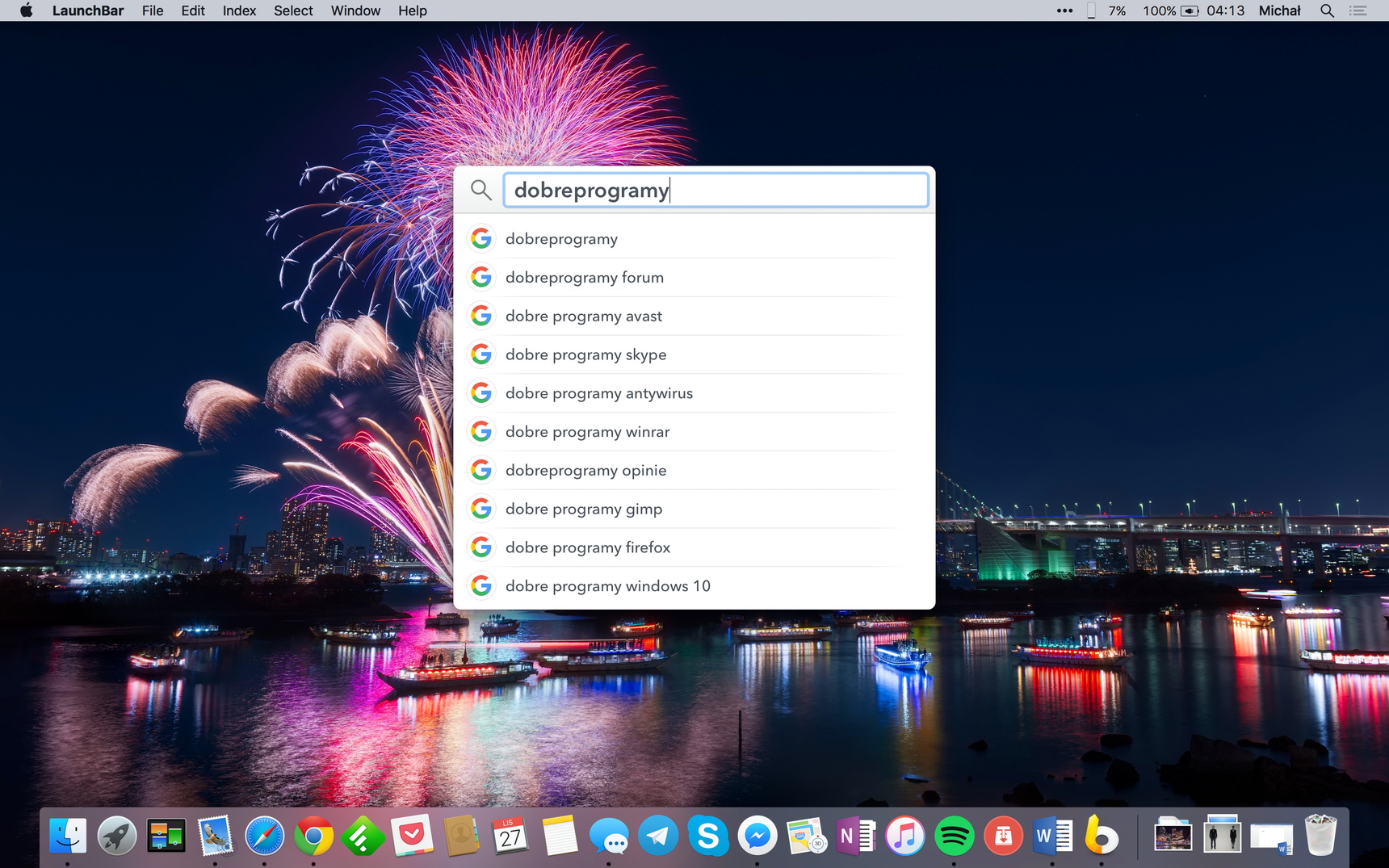Open the Index menu

239,10
